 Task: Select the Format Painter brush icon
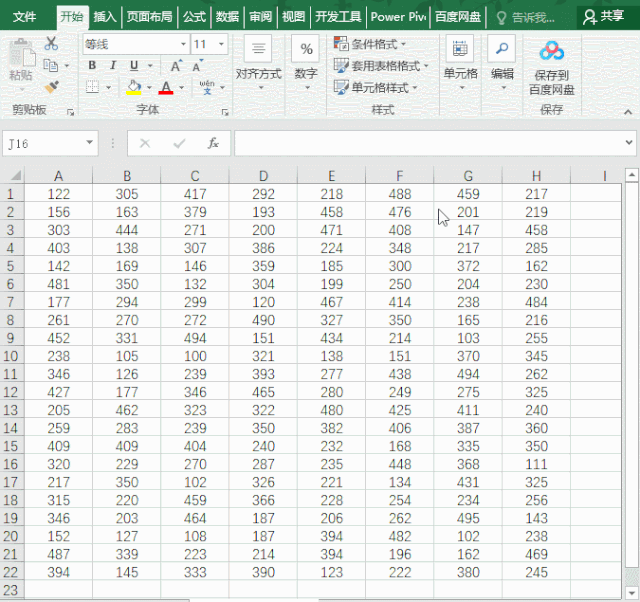[x=51, y=87]
